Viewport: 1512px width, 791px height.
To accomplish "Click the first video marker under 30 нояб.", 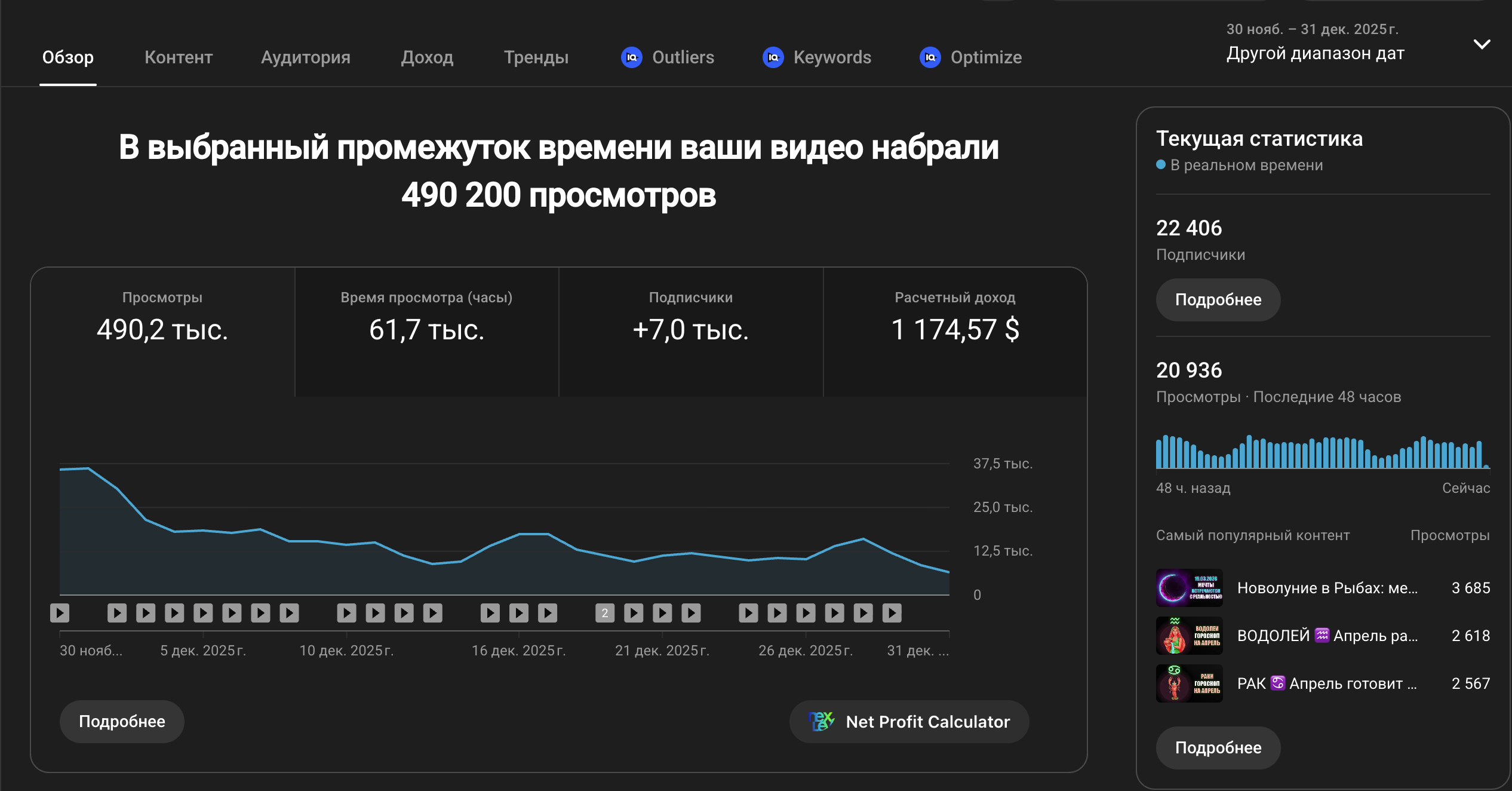I will (60, 613).
